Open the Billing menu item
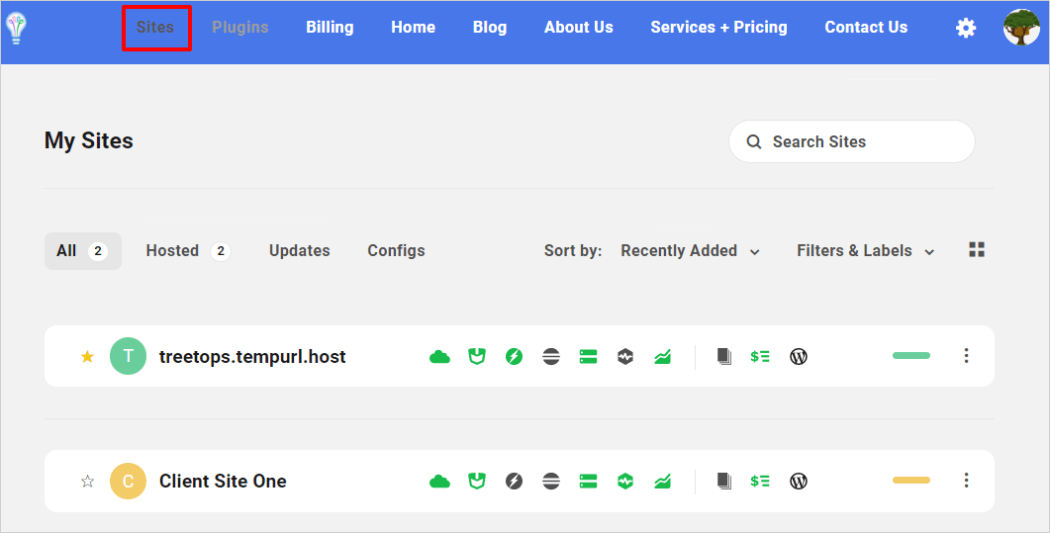1050x533 pixels. pos(329,27)
